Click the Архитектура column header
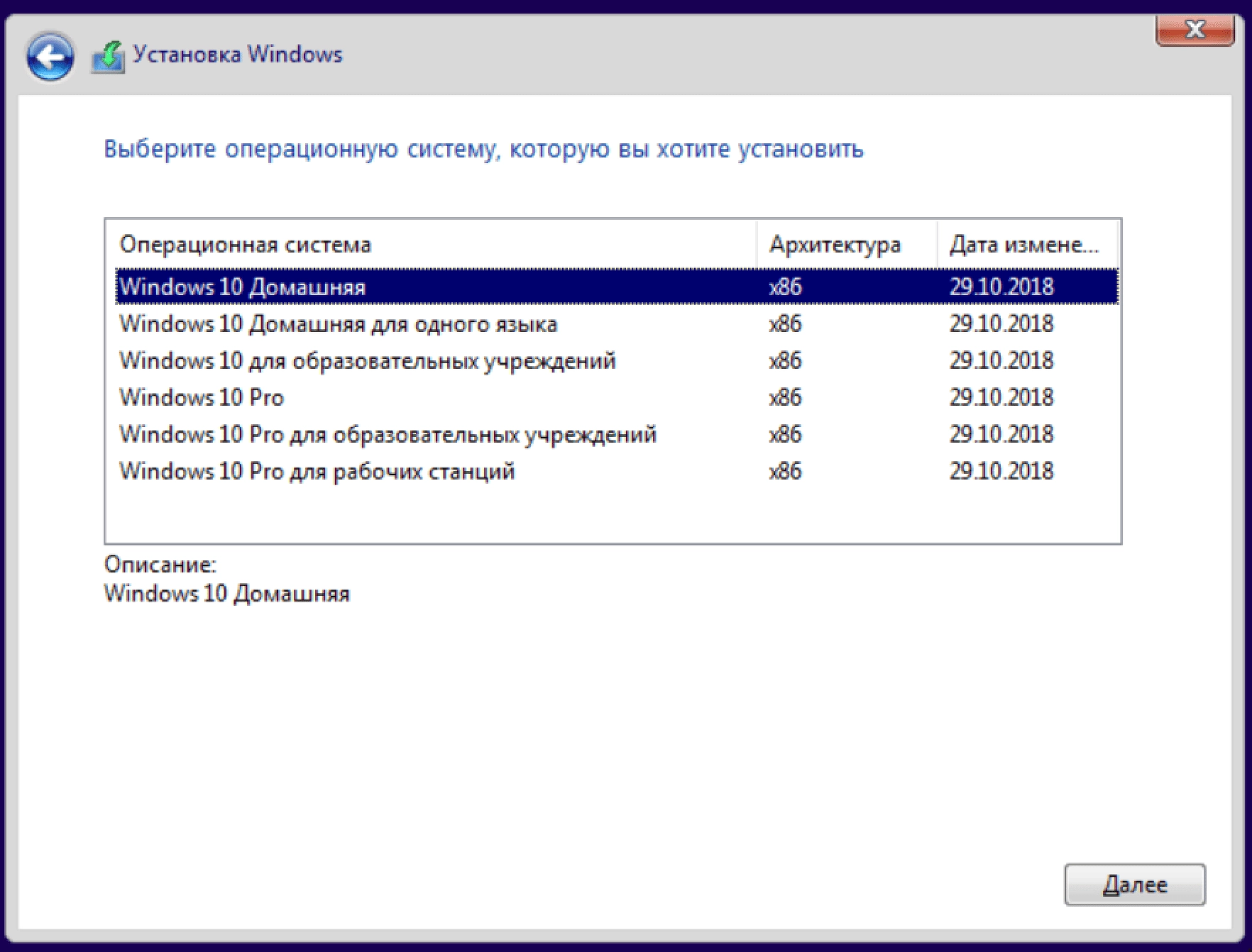Image resolution: width=1252 pixels, height=952 pixels. click(847, 244)
